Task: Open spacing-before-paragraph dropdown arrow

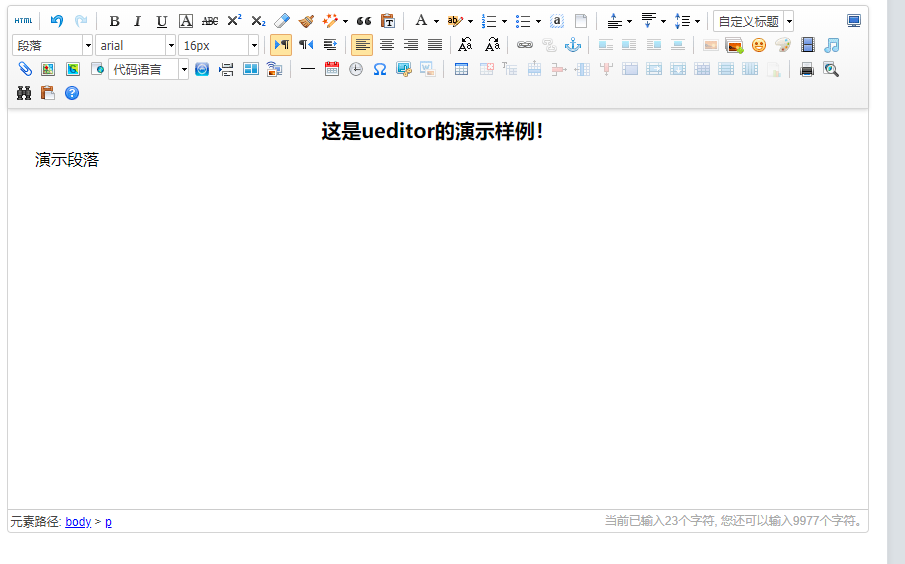Action: point(629,21)
